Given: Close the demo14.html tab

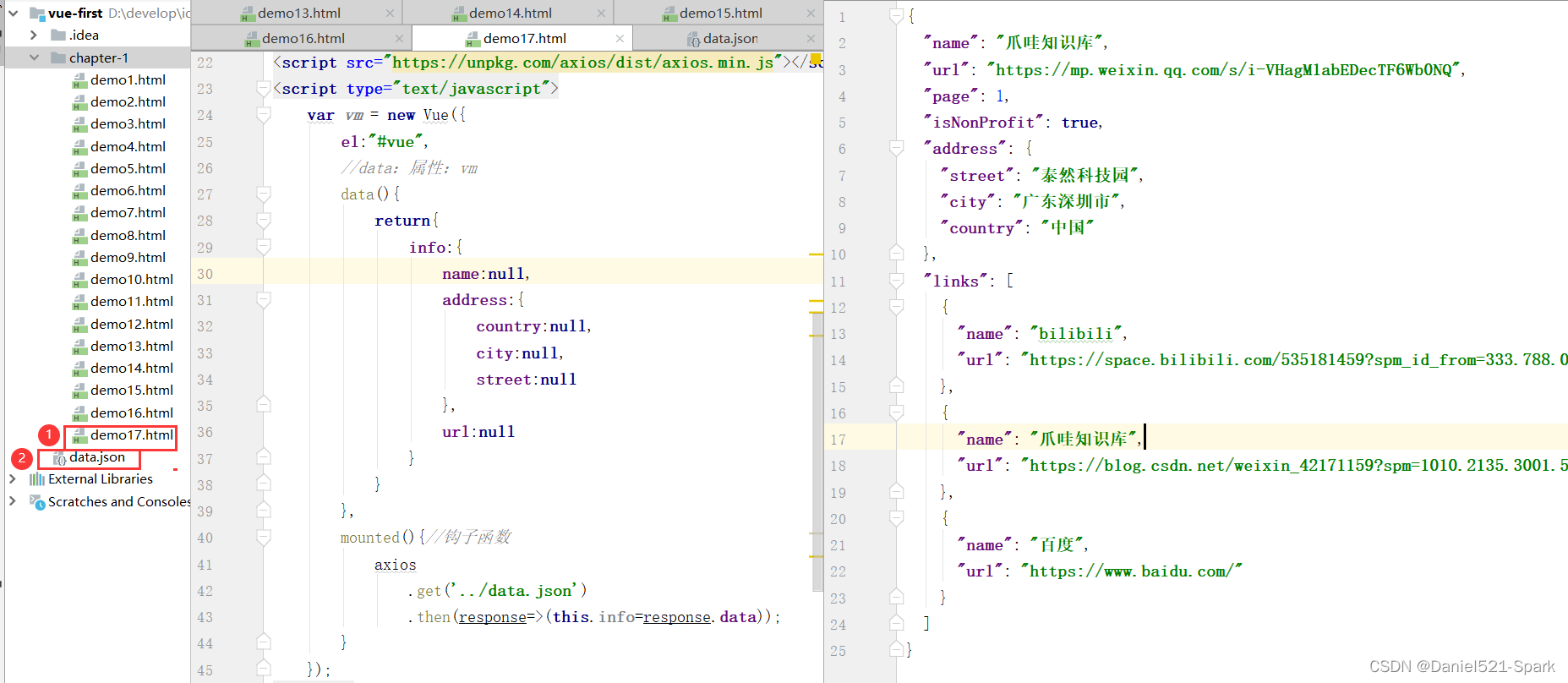Looking at the screenshot, I should pos(601,13).
